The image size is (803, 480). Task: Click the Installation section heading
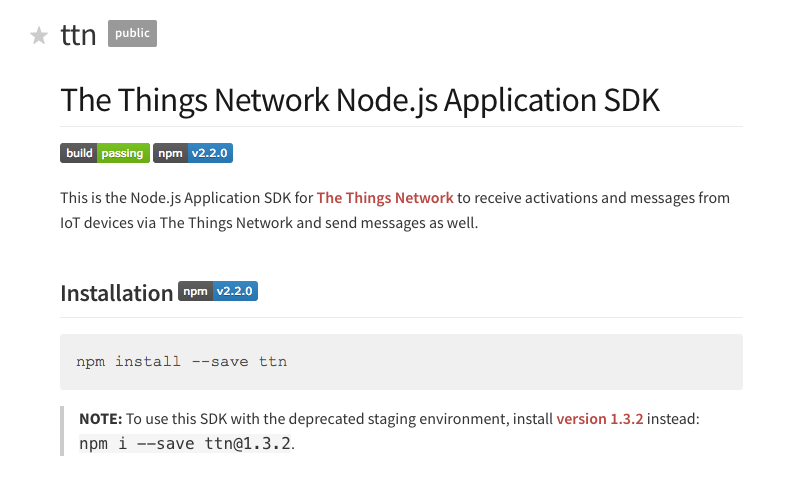[116, 293]
